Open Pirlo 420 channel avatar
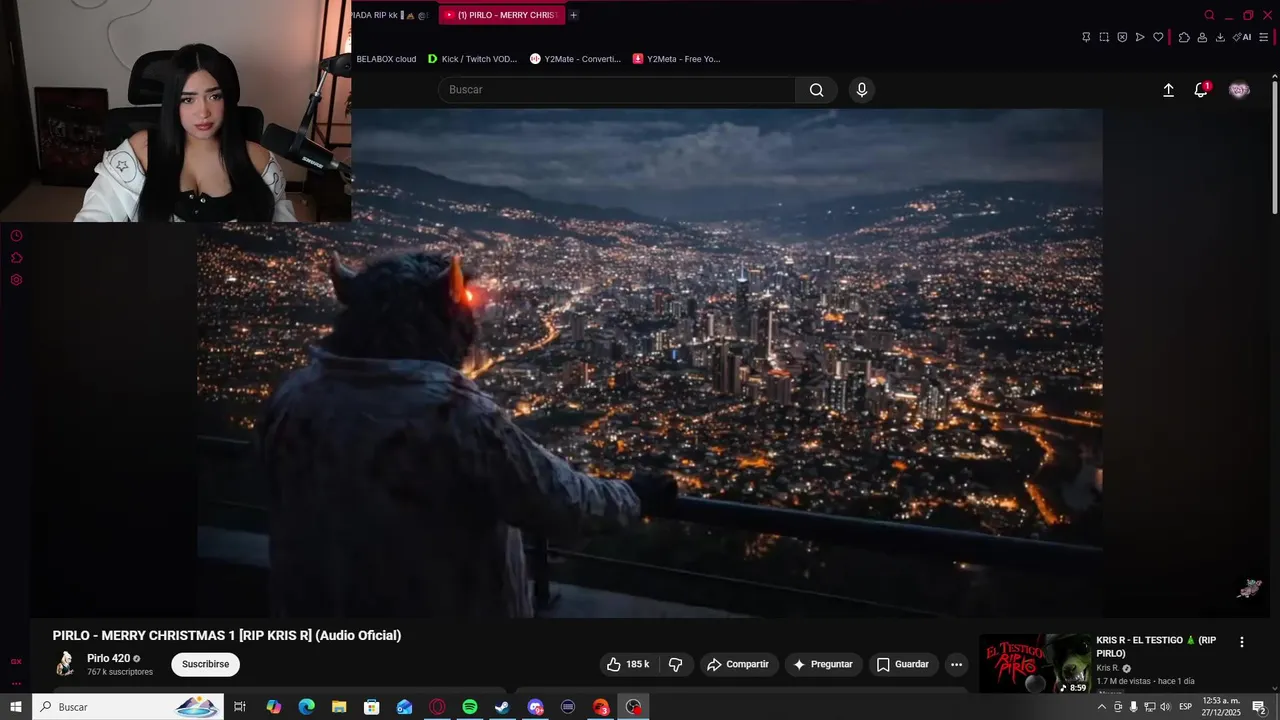Viewport: 1280px width, 720px height. (65, 664)
